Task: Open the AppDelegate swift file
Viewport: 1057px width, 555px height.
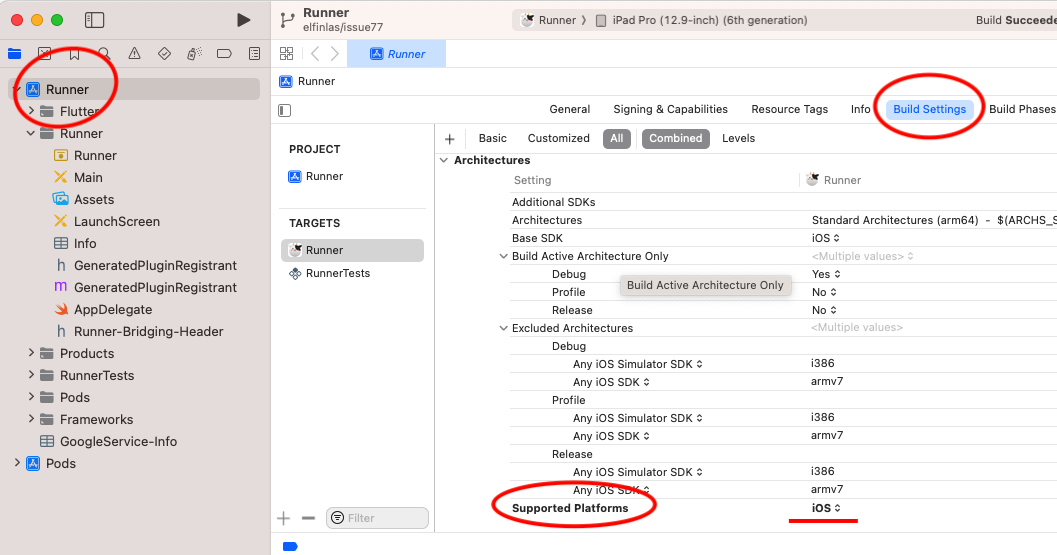Action: (x=103, y=310)
